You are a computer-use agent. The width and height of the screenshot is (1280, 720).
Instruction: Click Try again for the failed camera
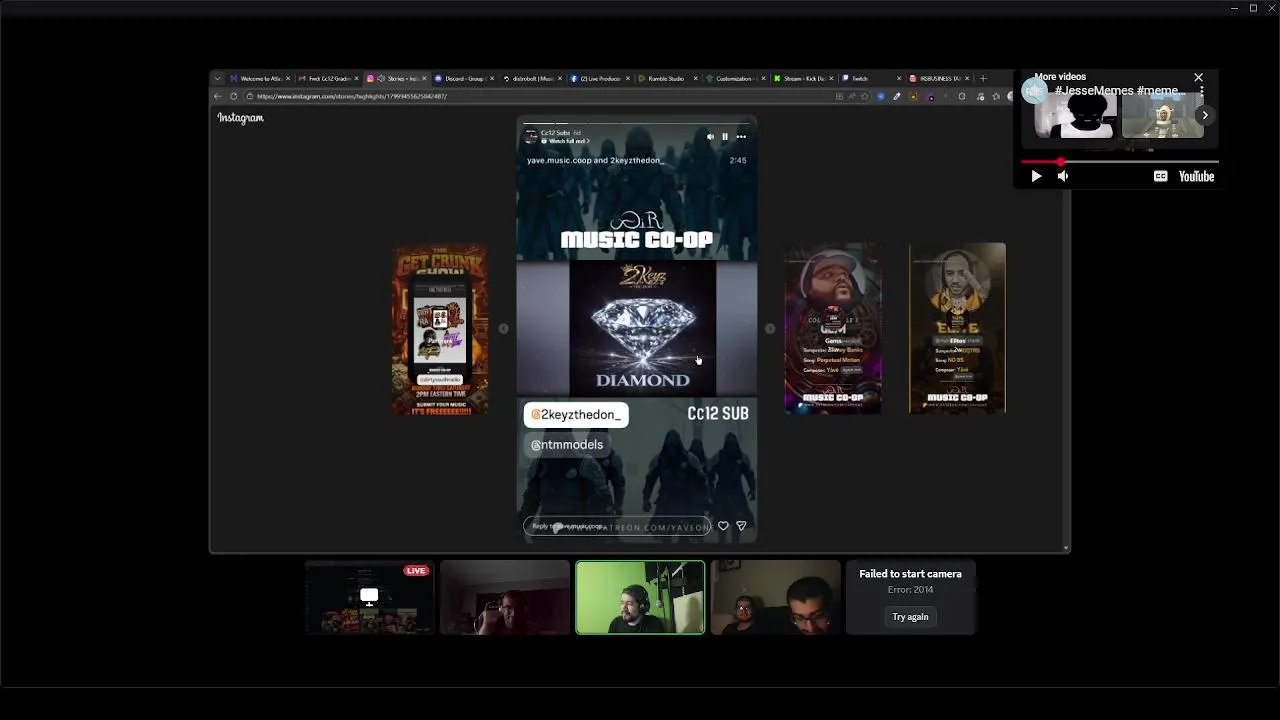(910, 617)
